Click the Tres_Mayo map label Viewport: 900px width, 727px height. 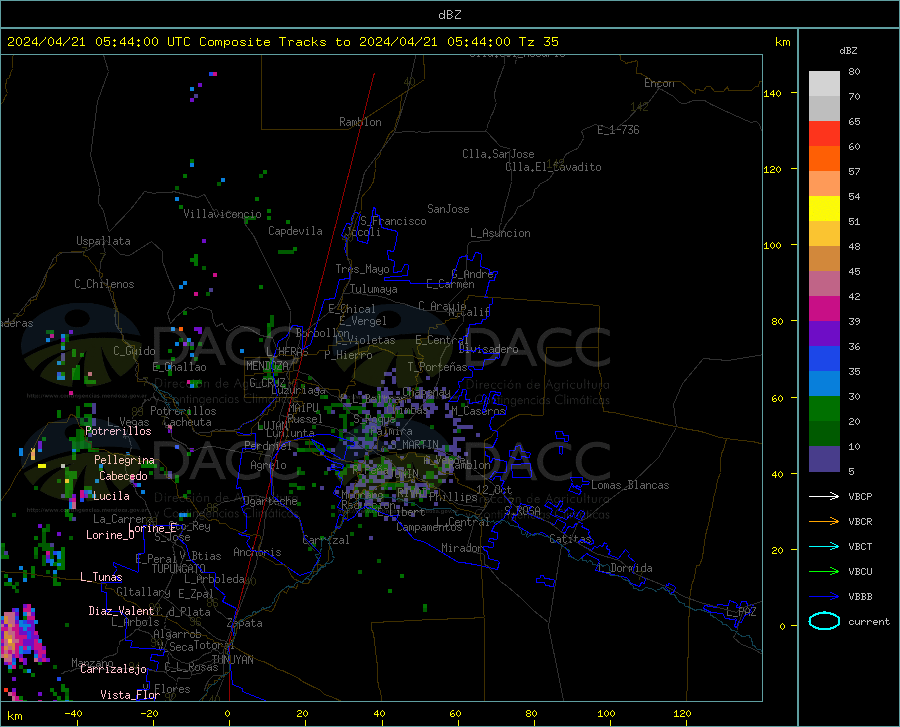[362, 269]
